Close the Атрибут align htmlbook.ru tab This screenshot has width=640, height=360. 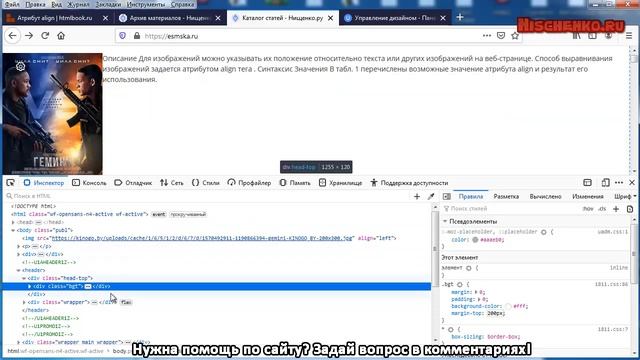[x=105, y=18]
